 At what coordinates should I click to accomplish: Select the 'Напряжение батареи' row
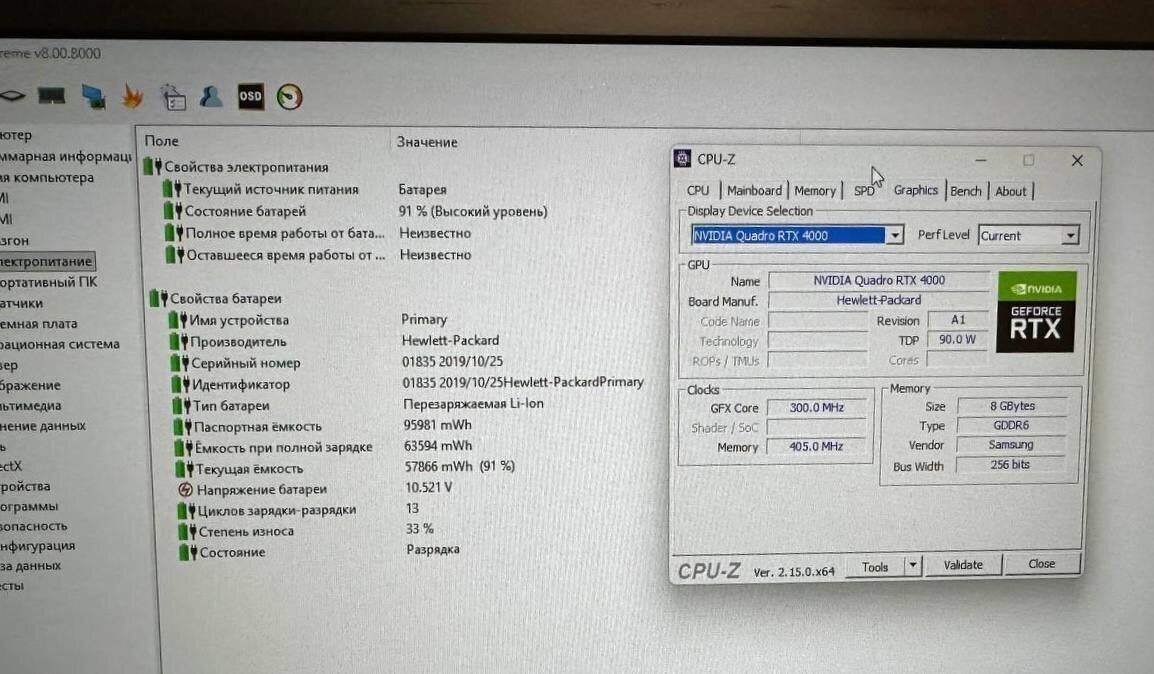[x=261, y=490]
